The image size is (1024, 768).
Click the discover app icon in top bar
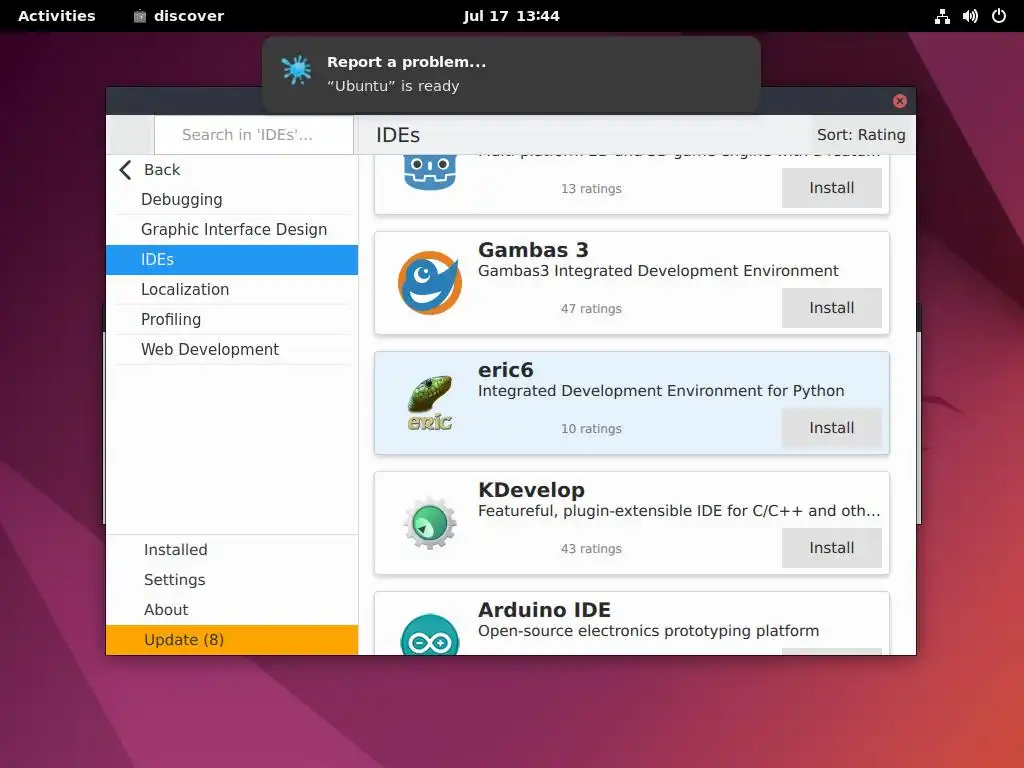140,16
